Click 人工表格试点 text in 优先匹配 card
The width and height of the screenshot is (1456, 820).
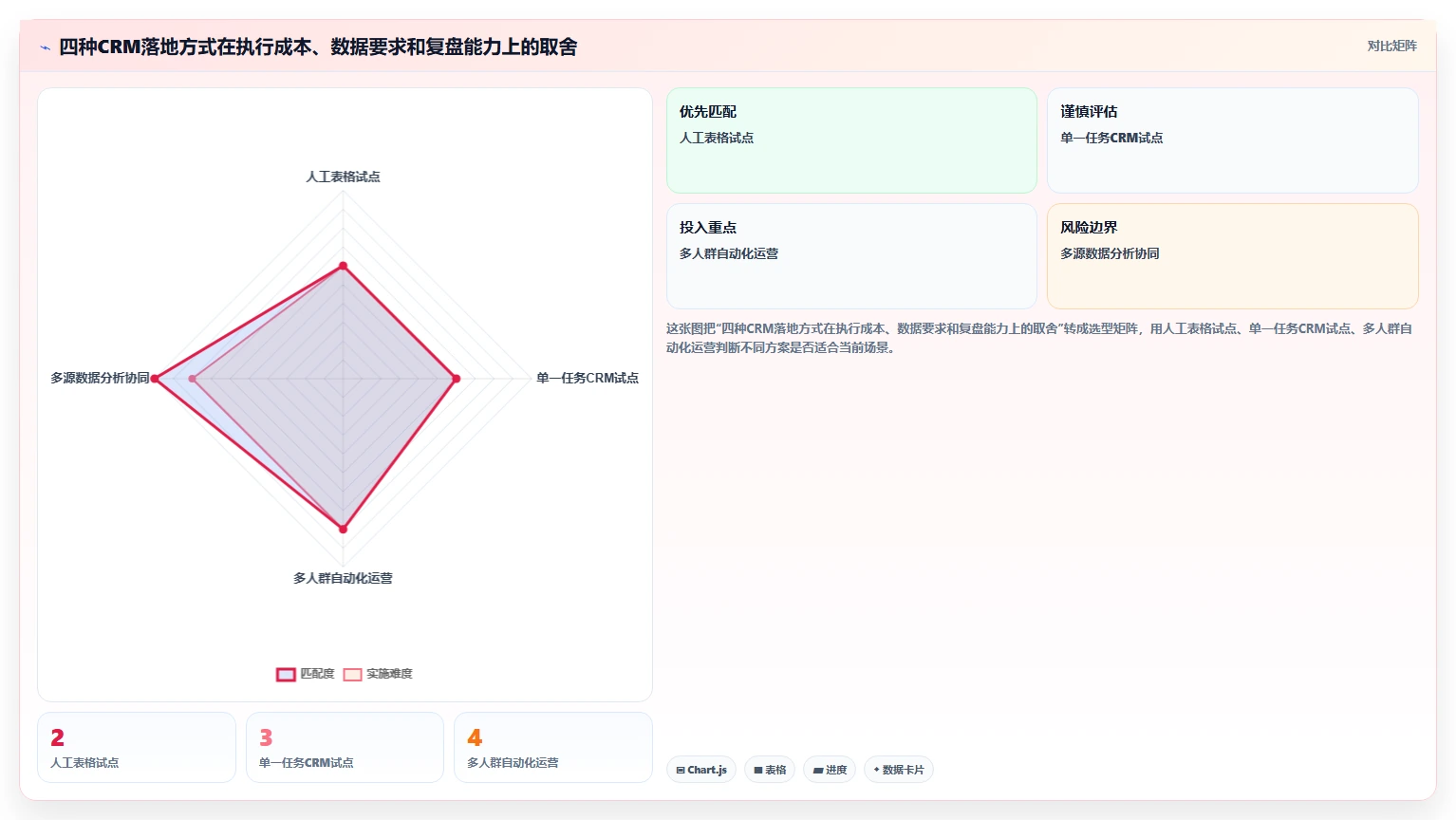pos(717,138)
